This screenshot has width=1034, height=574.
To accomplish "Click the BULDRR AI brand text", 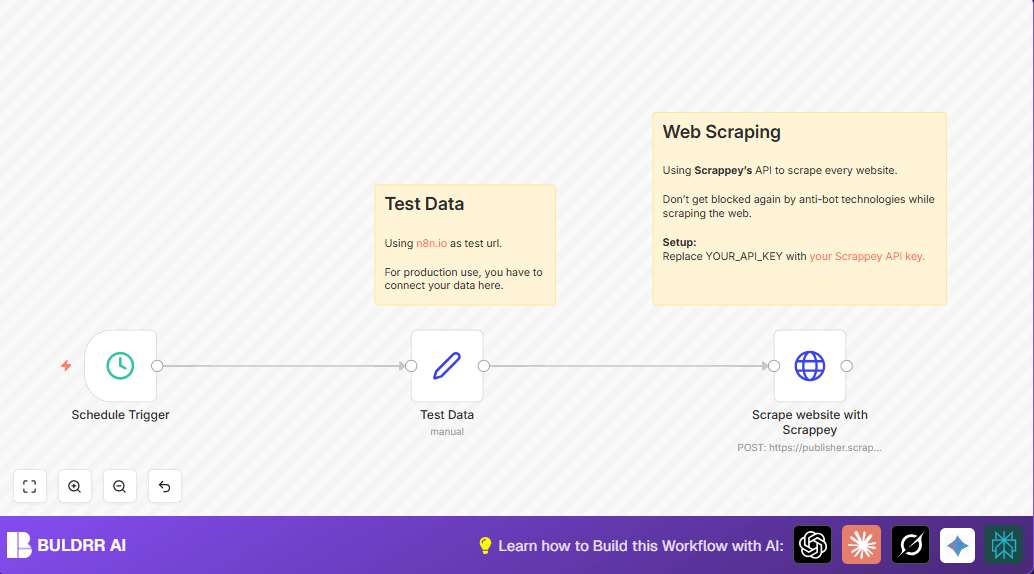I will 82,546.
